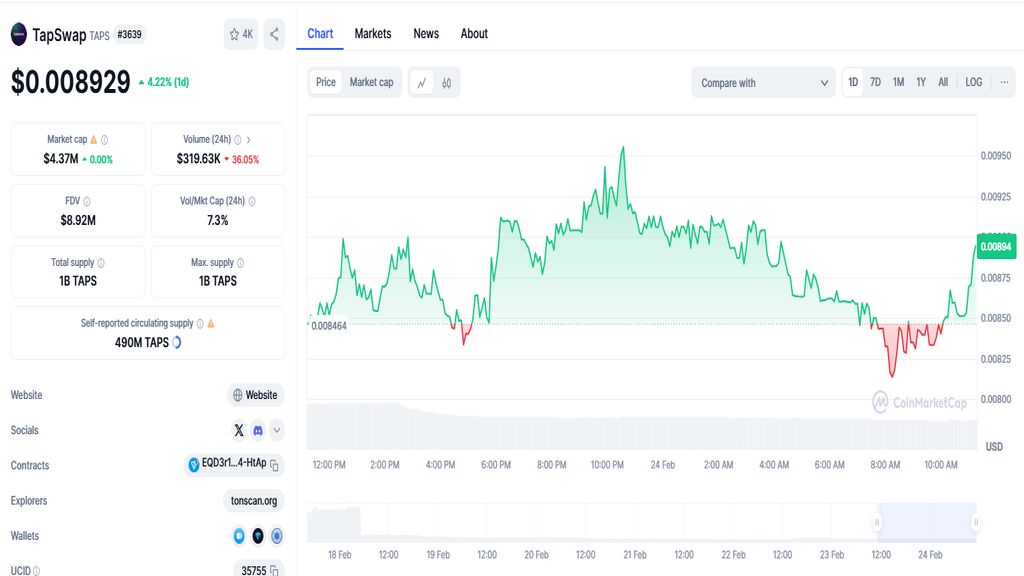Select candlestick chart type icon
1024x576 pixels.
[447, 83]
